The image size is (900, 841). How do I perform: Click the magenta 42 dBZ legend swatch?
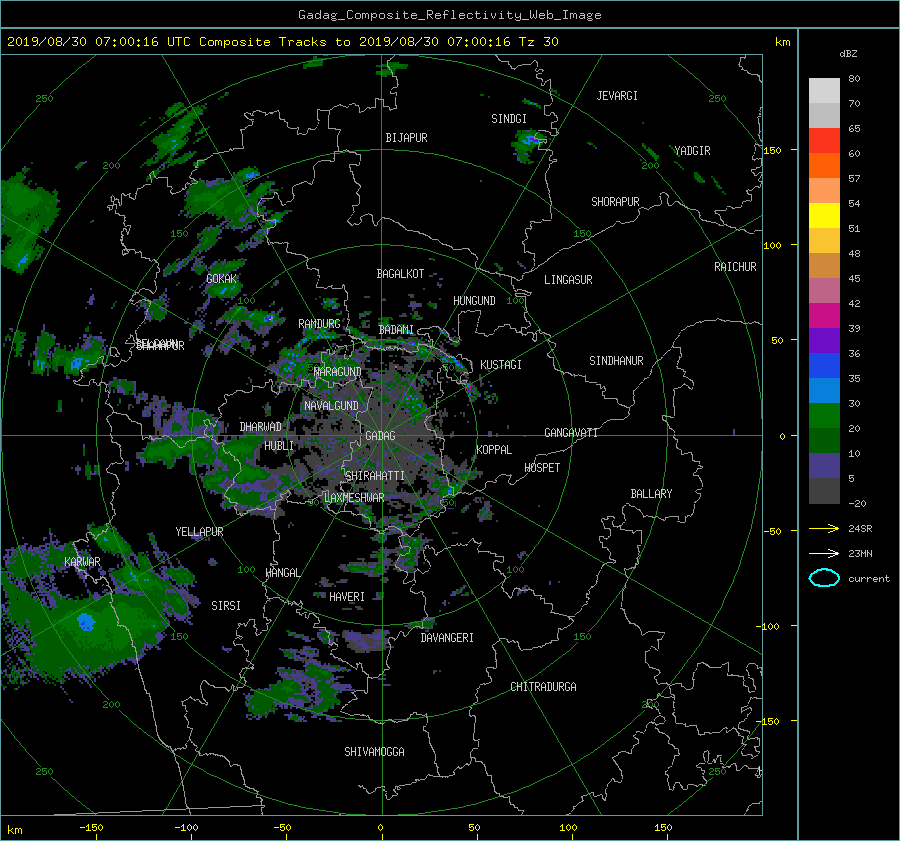824,316
